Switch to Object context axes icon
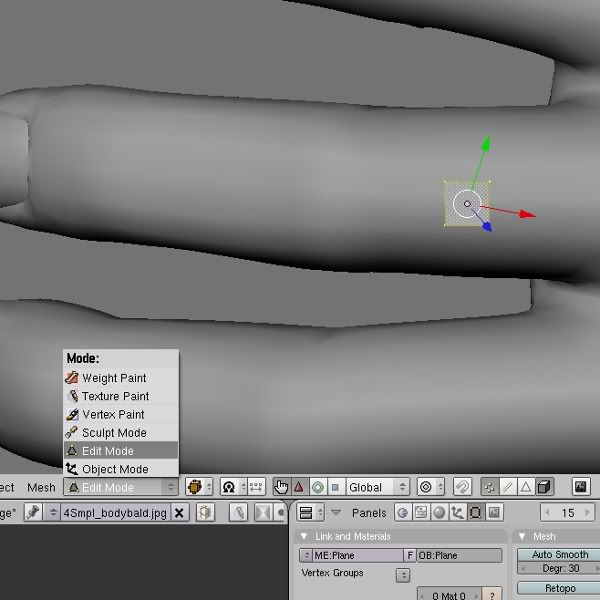600x600 pixels. click(457, 513)
